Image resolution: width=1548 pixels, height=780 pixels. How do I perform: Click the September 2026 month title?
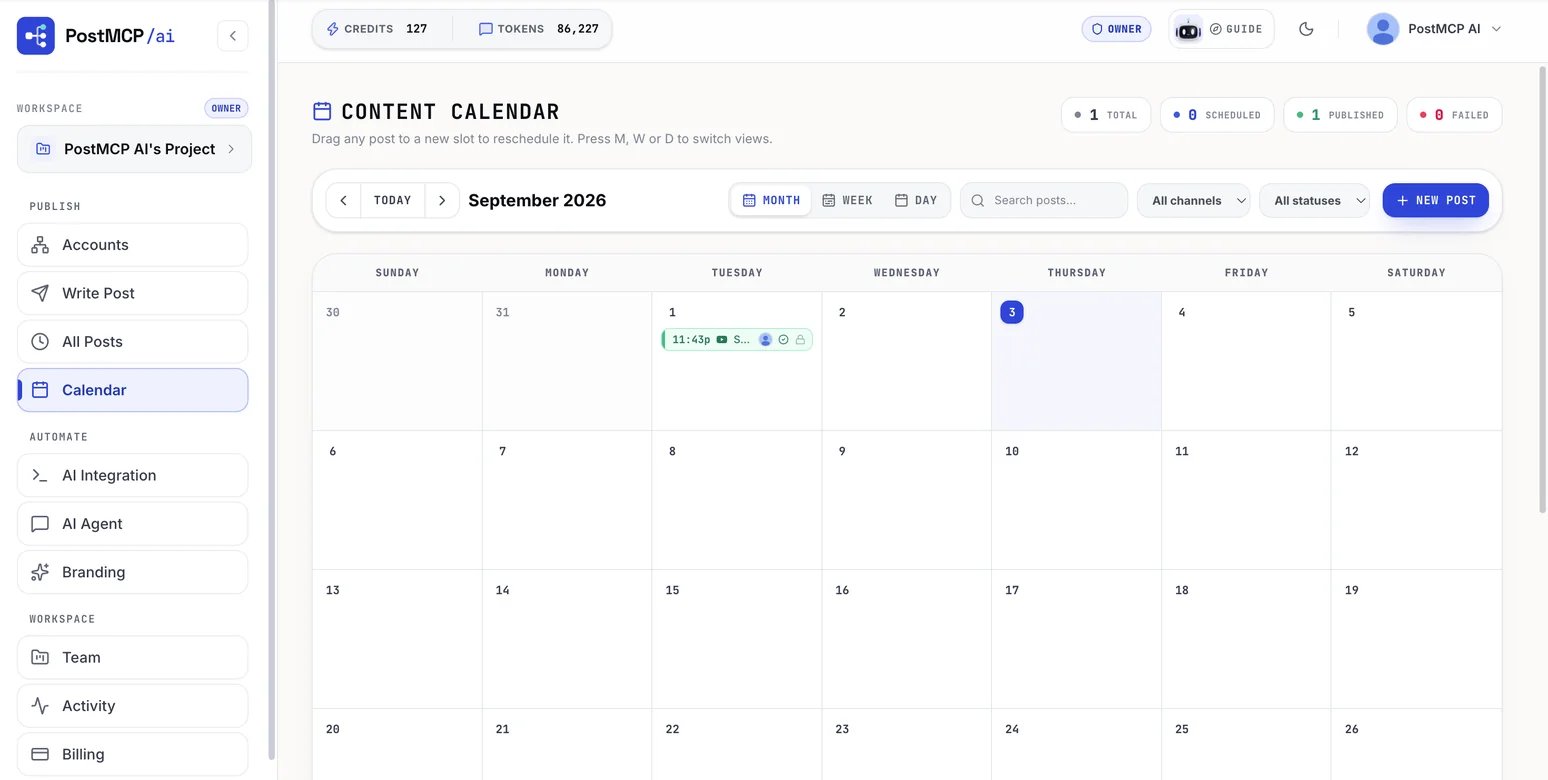click(537, 200)
